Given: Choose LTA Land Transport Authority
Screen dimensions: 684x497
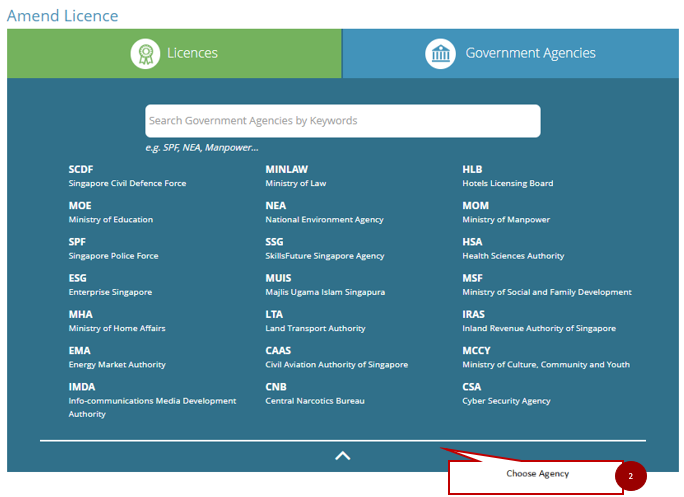Looking at the screenshot, I should click(x=315, y=320).
